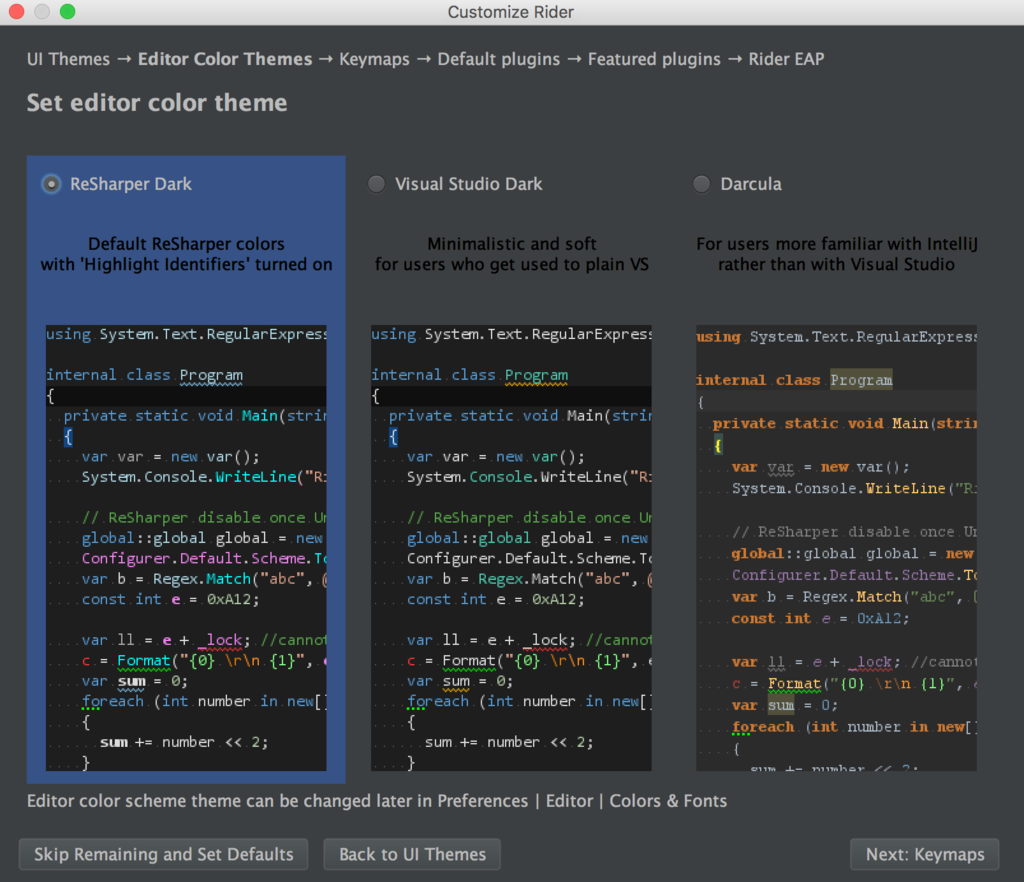1024x882 pixels.
Task: Click the Darcula label text
Action: [x=751, y=184]
